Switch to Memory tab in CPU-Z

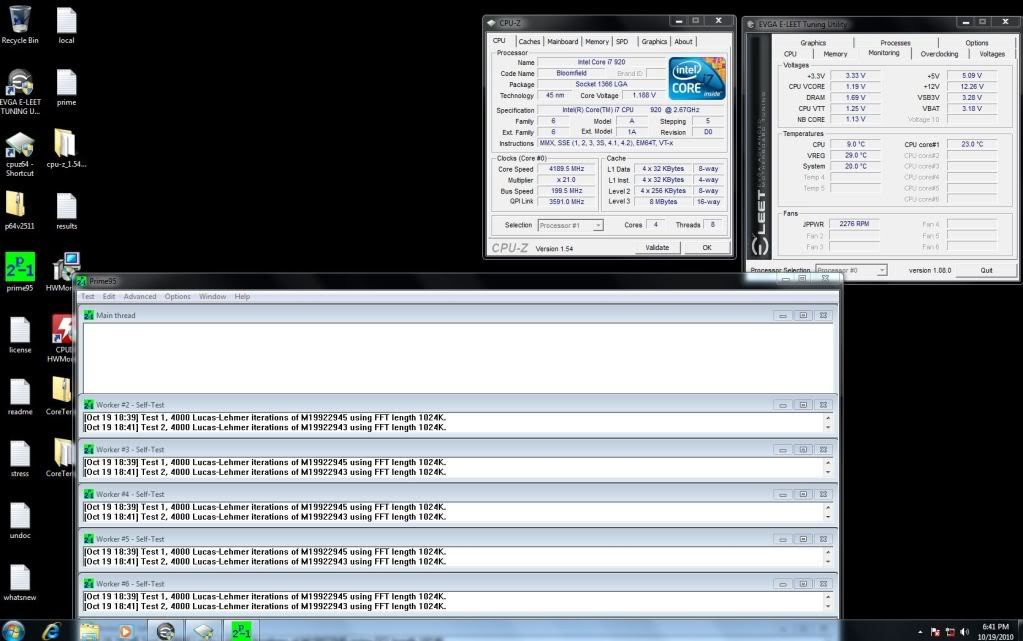(x=596, y=42)
